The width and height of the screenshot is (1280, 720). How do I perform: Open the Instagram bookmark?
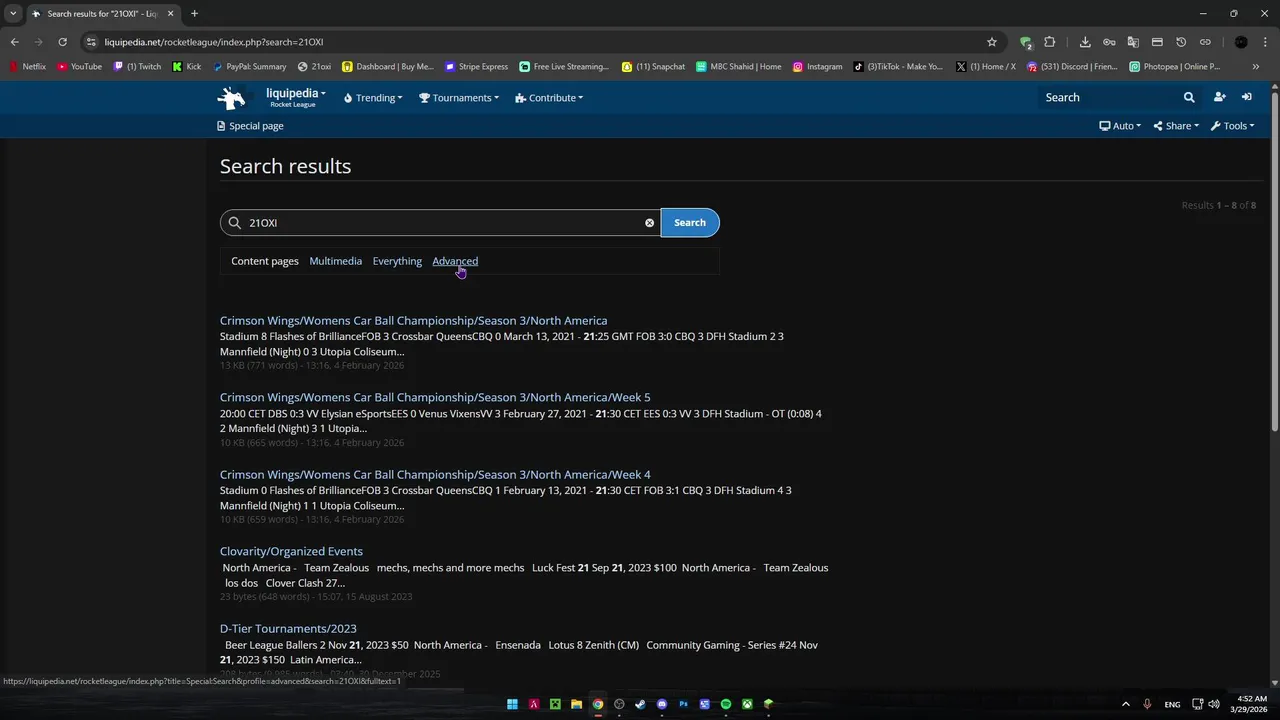[817, 67]
